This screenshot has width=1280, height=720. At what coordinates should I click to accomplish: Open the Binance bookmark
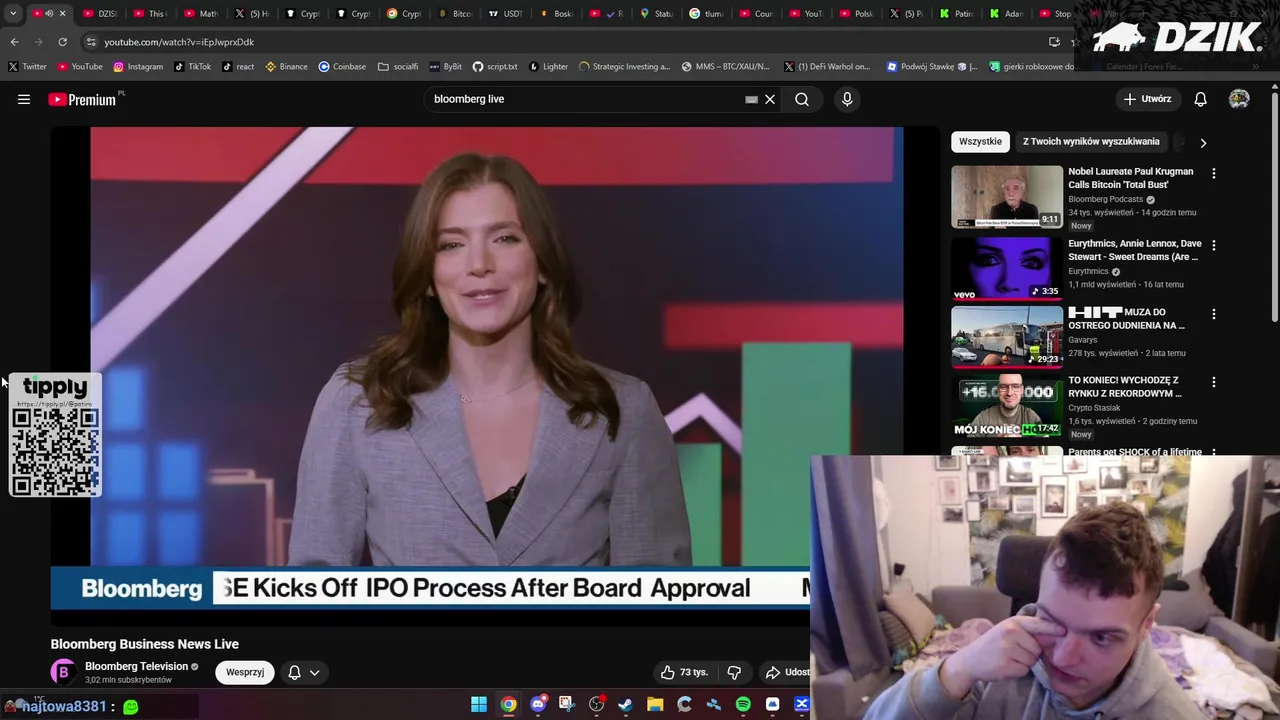pyautogui.click(x=286, y=67)
